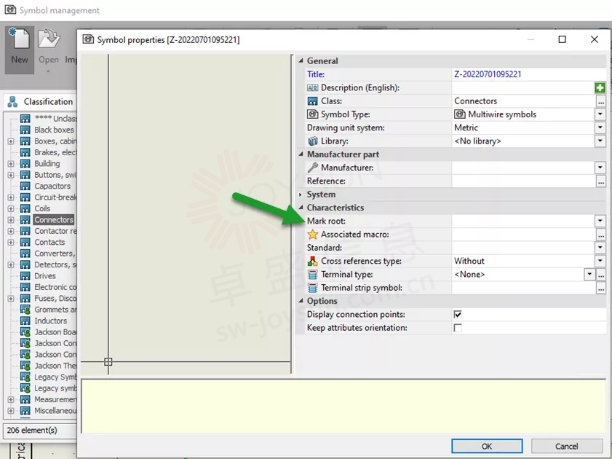612x459 pixels.
Task: Select Coils classification item
Action: [42, 208]
